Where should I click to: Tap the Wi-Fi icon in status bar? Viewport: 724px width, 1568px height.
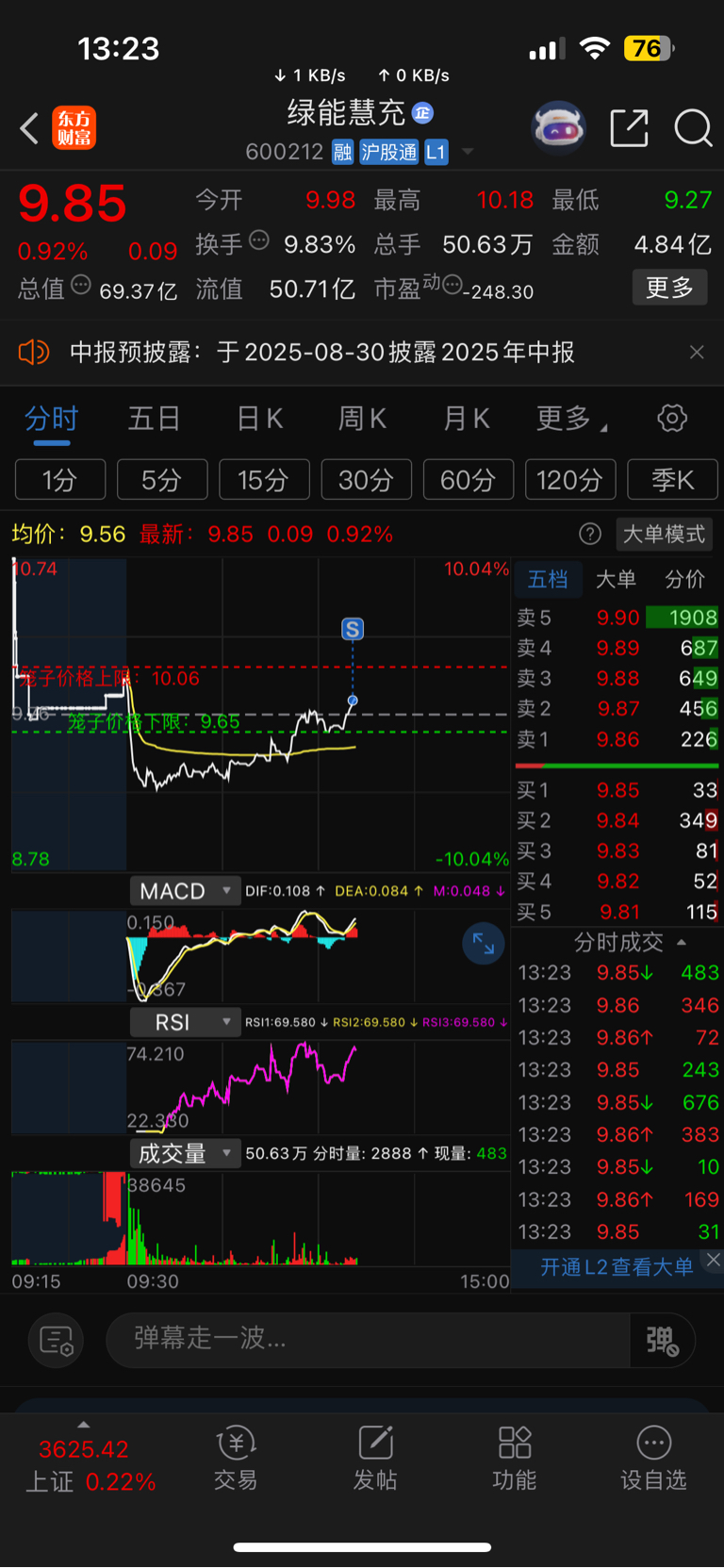pyautogui.click(x=594, y=48)
